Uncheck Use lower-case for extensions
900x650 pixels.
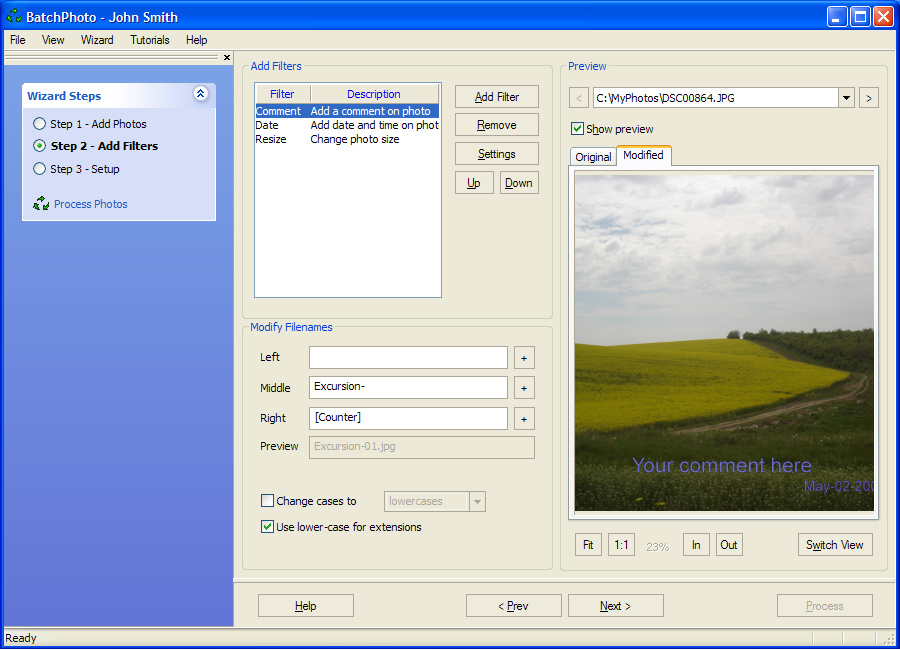(x=267, y=527)
